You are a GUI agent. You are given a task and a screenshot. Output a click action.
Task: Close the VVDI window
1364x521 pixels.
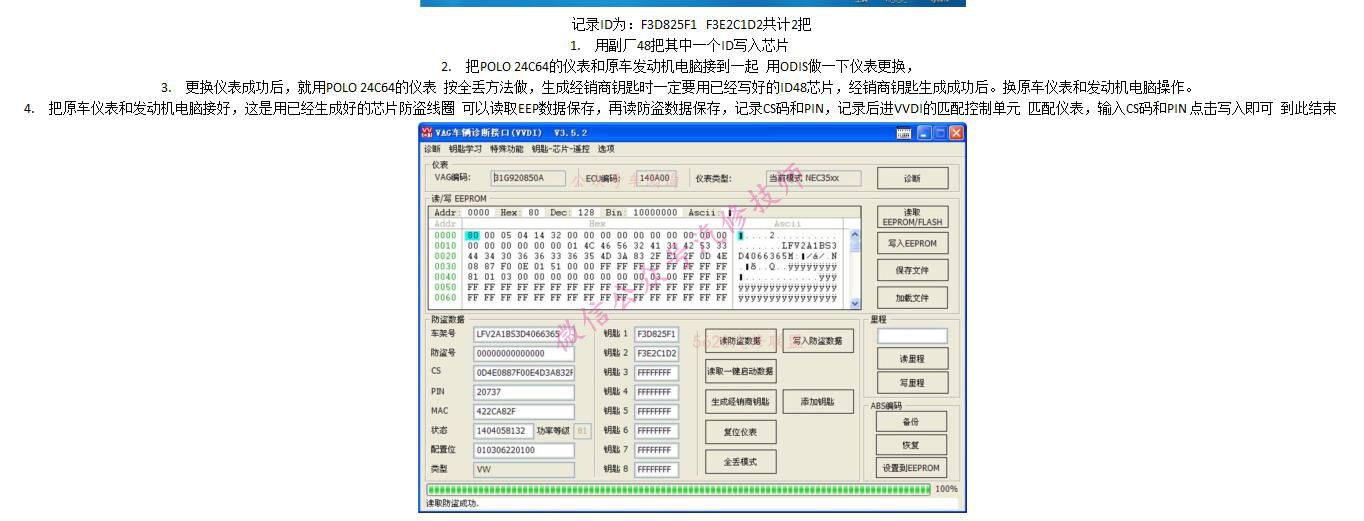point(956,132)
